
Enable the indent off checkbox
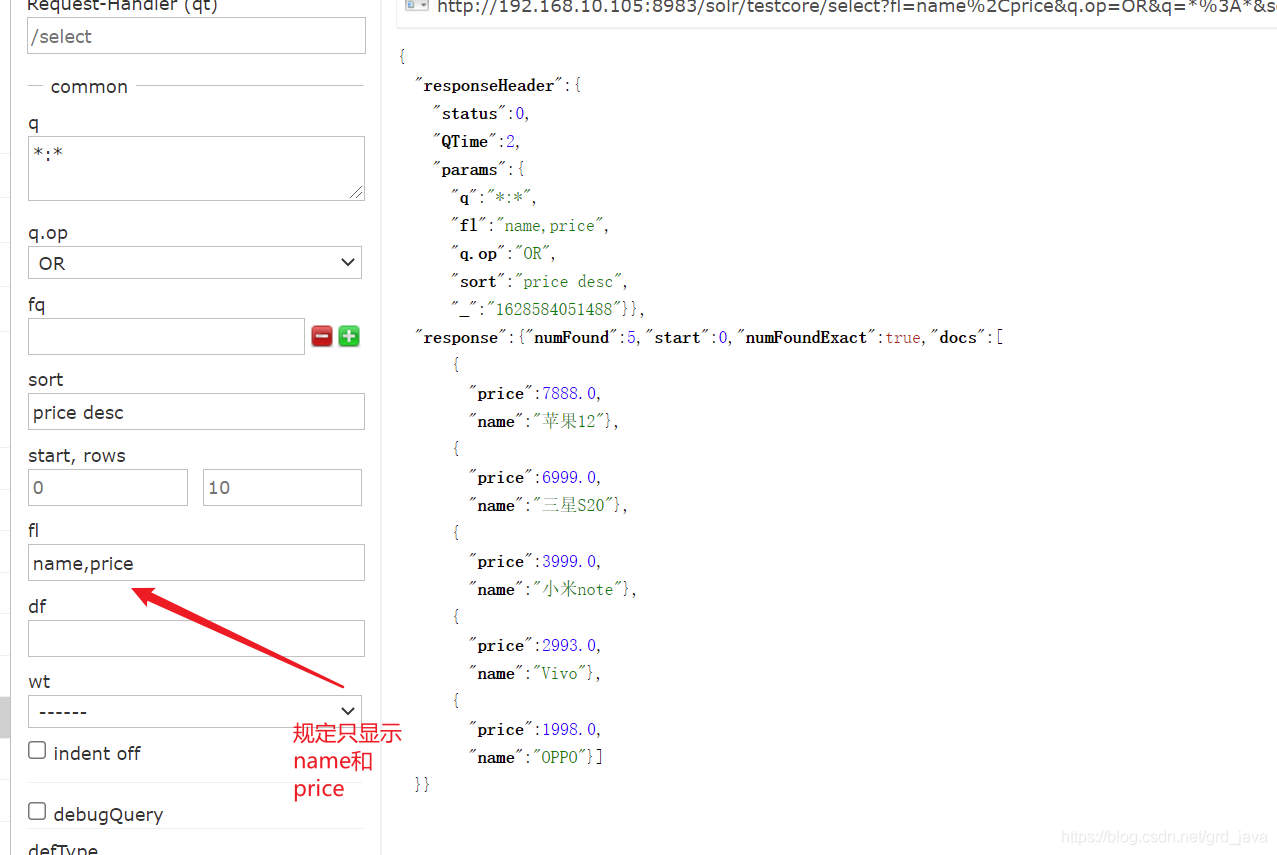tap(37, 750)
